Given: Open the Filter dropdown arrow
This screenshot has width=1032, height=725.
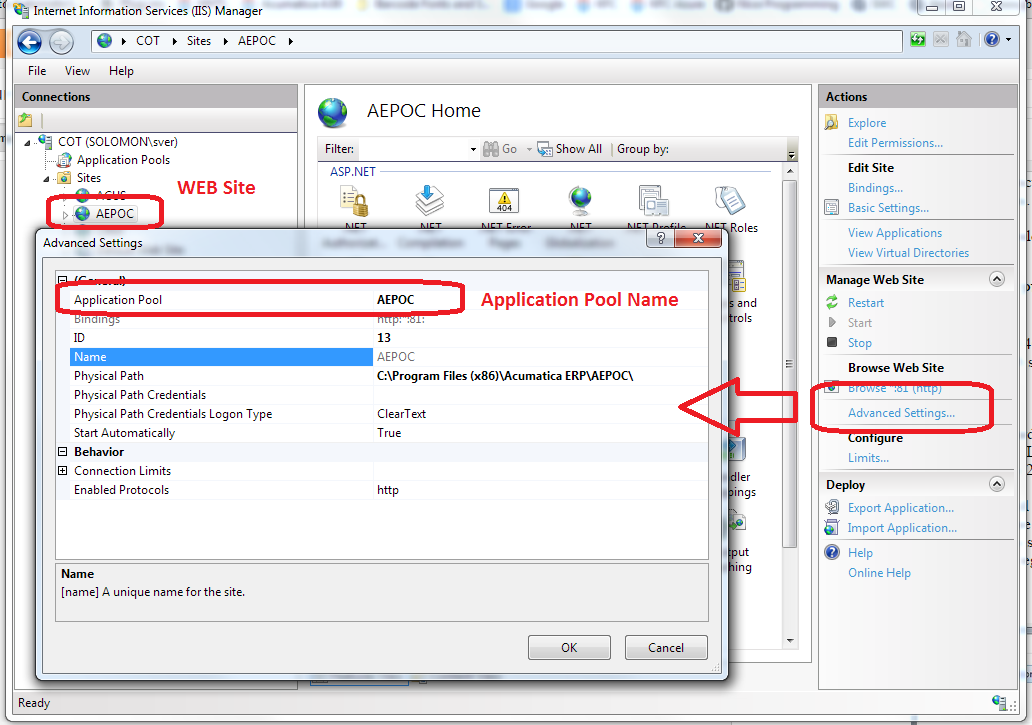Looking at the screenshot, I should [x=473, y=149].
